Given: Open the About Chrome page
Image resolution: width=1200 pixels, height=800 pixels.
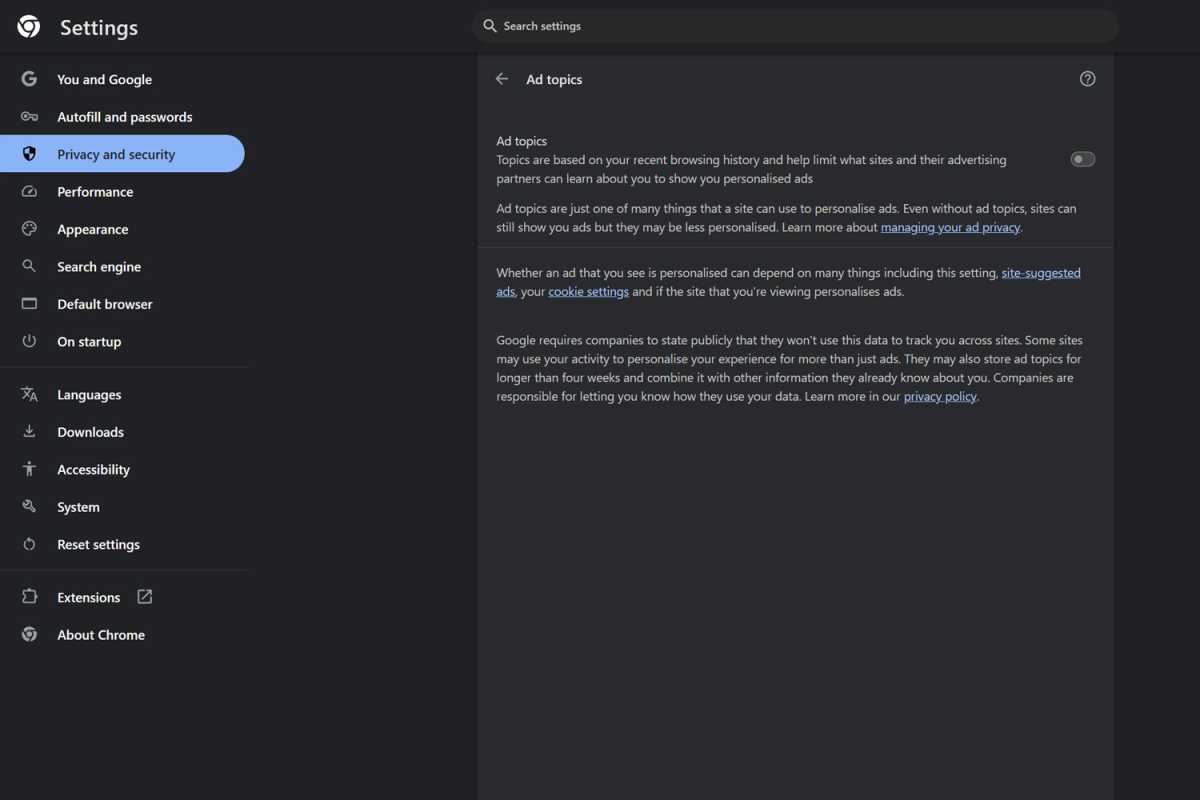Looking at the screenshot, I should click(x=100, y=635).
